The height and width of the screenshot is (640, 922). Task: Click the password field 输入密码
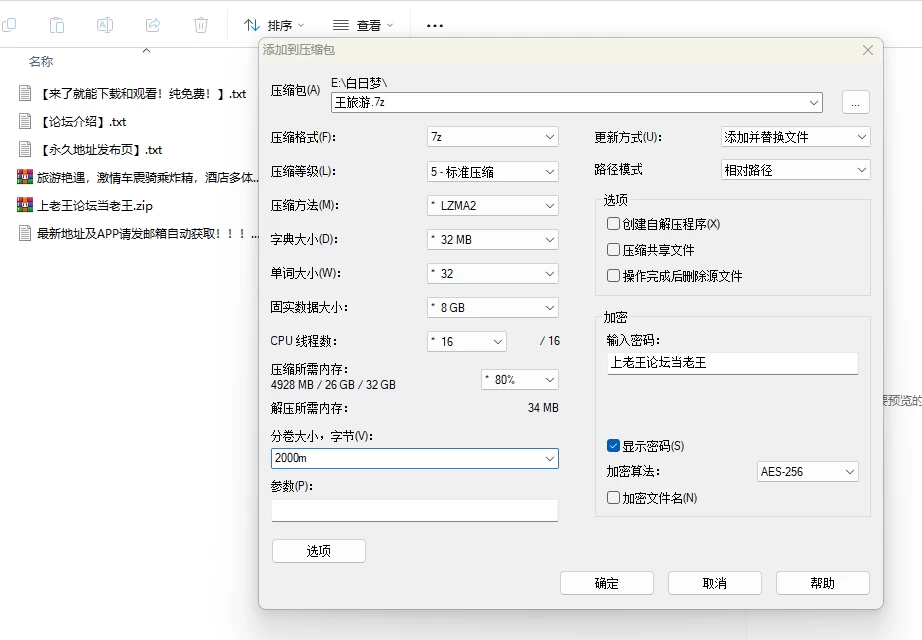733,363
